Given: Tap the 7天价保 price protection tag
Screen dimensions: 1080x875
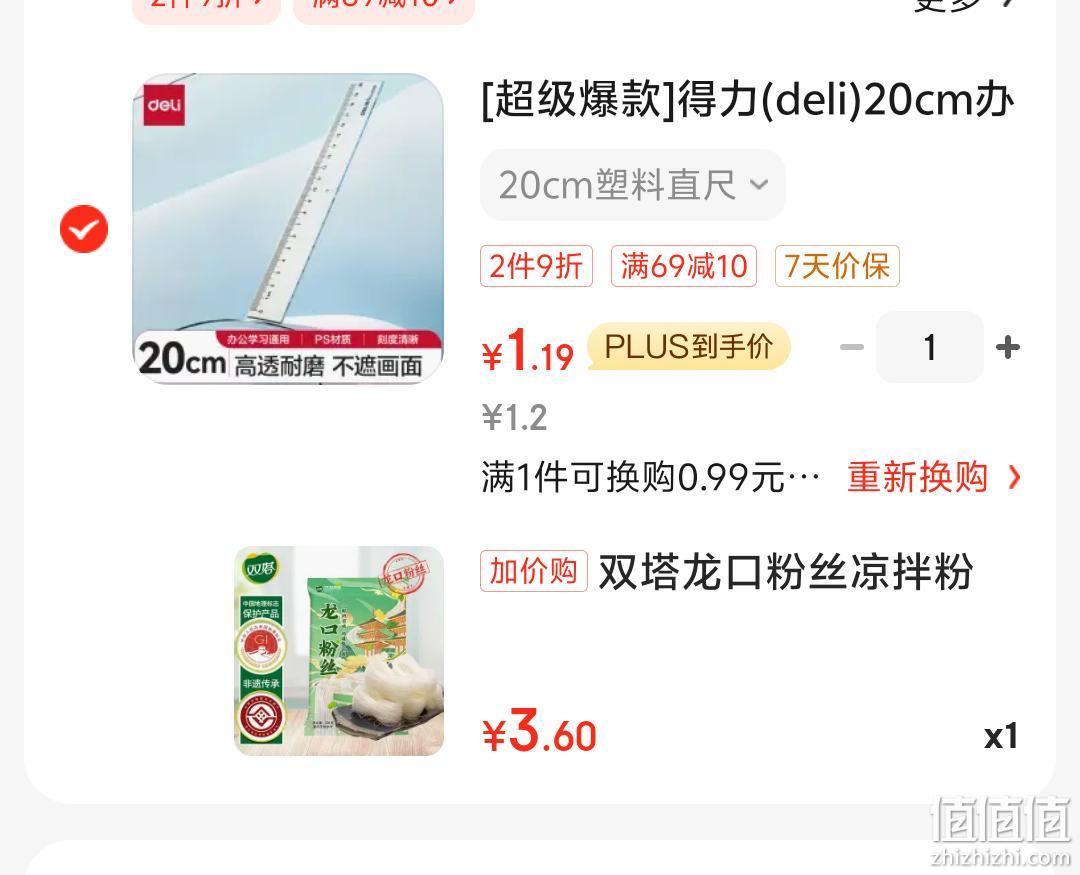Looking at the screenshot, I should (x=837, y=266).
